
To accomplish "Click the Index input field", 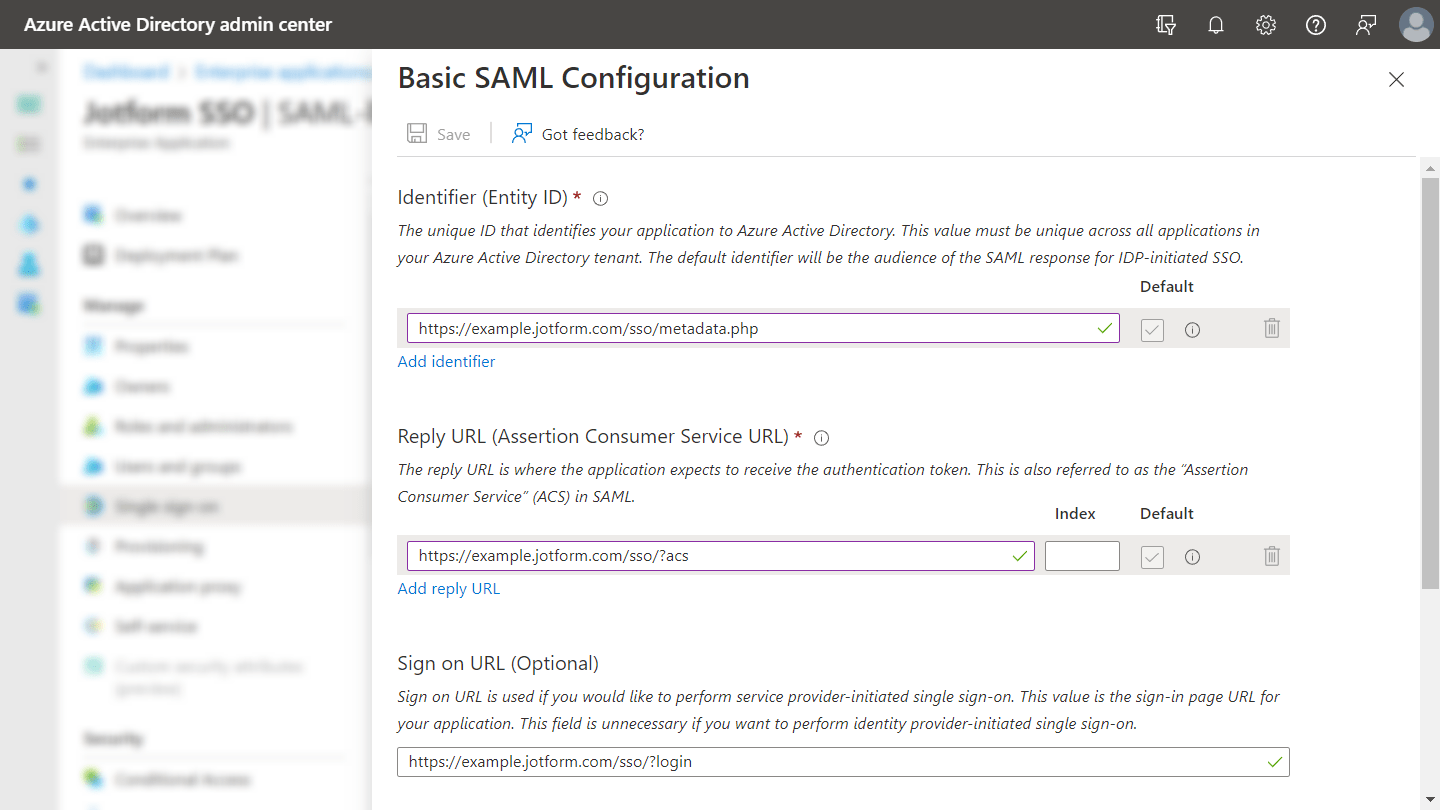I will (x=1082, y=556).
